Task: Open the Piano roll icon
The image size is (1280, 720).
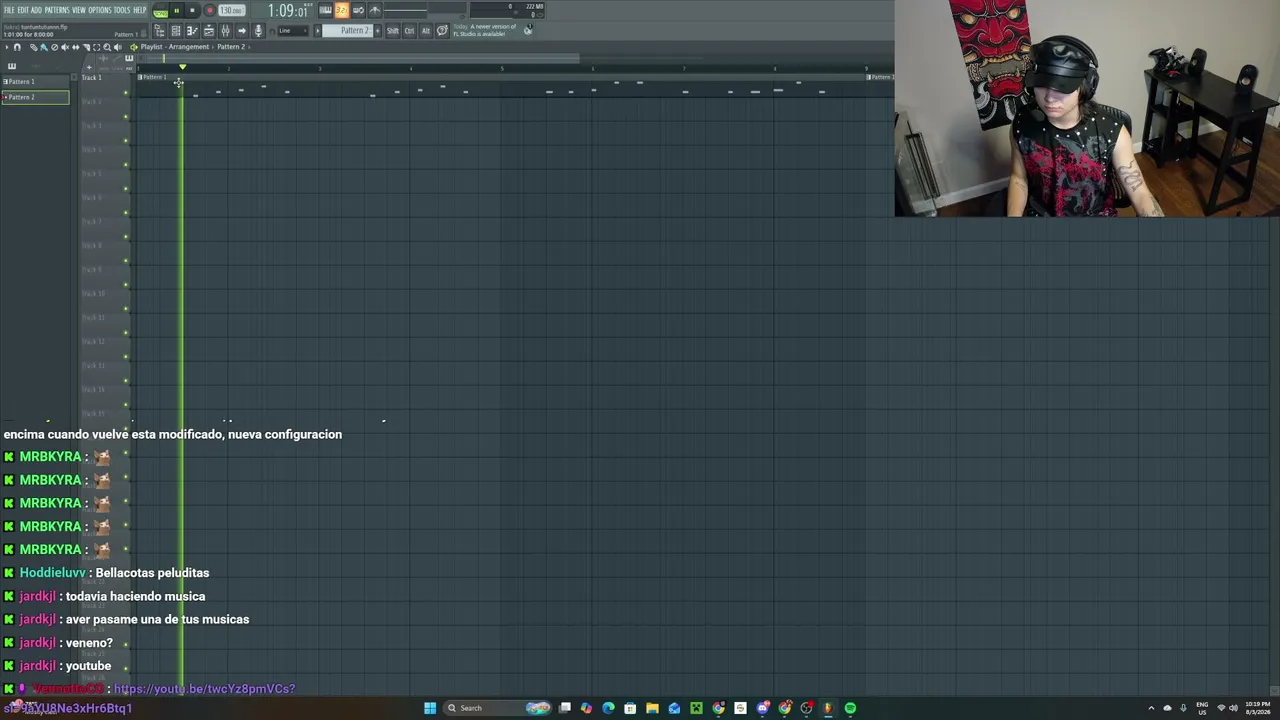Action: click(x=192, y=31)
